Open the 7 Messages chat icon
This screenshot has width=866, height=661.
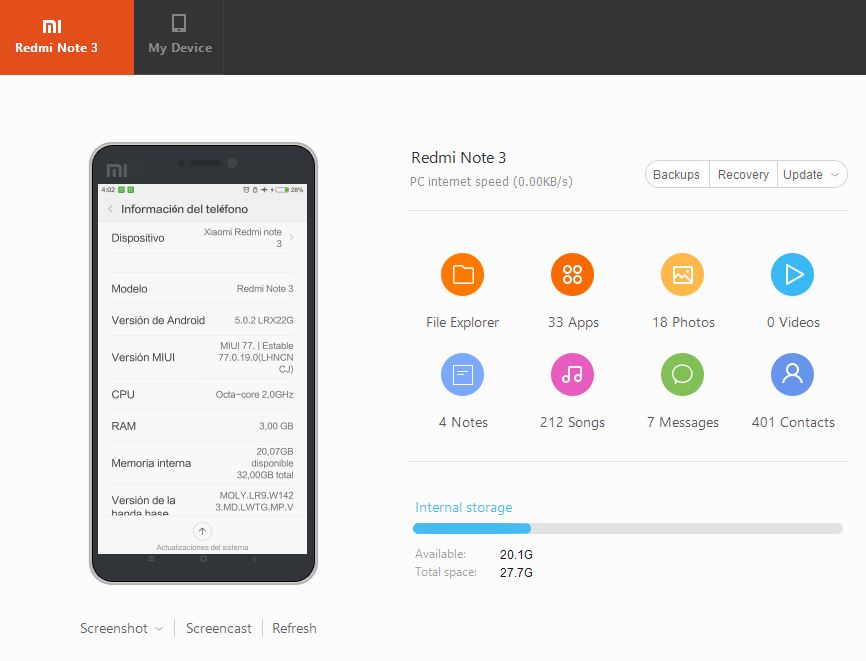[x=683, y=374]
